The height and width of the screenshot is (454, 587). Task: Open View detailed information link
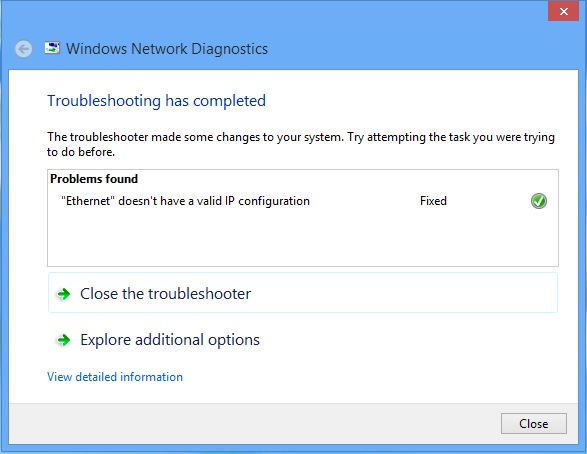pos(115,377)
